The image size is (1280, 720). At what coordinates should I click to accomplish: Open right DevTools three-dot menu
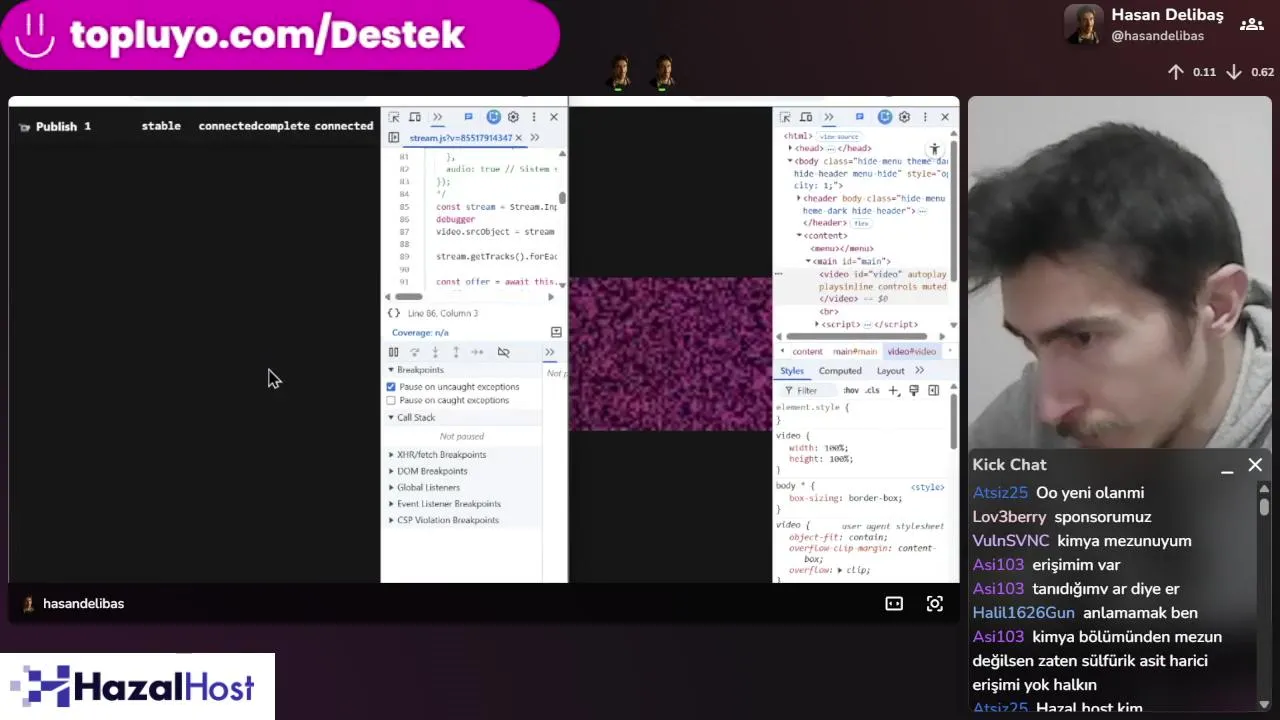(925, 117)
